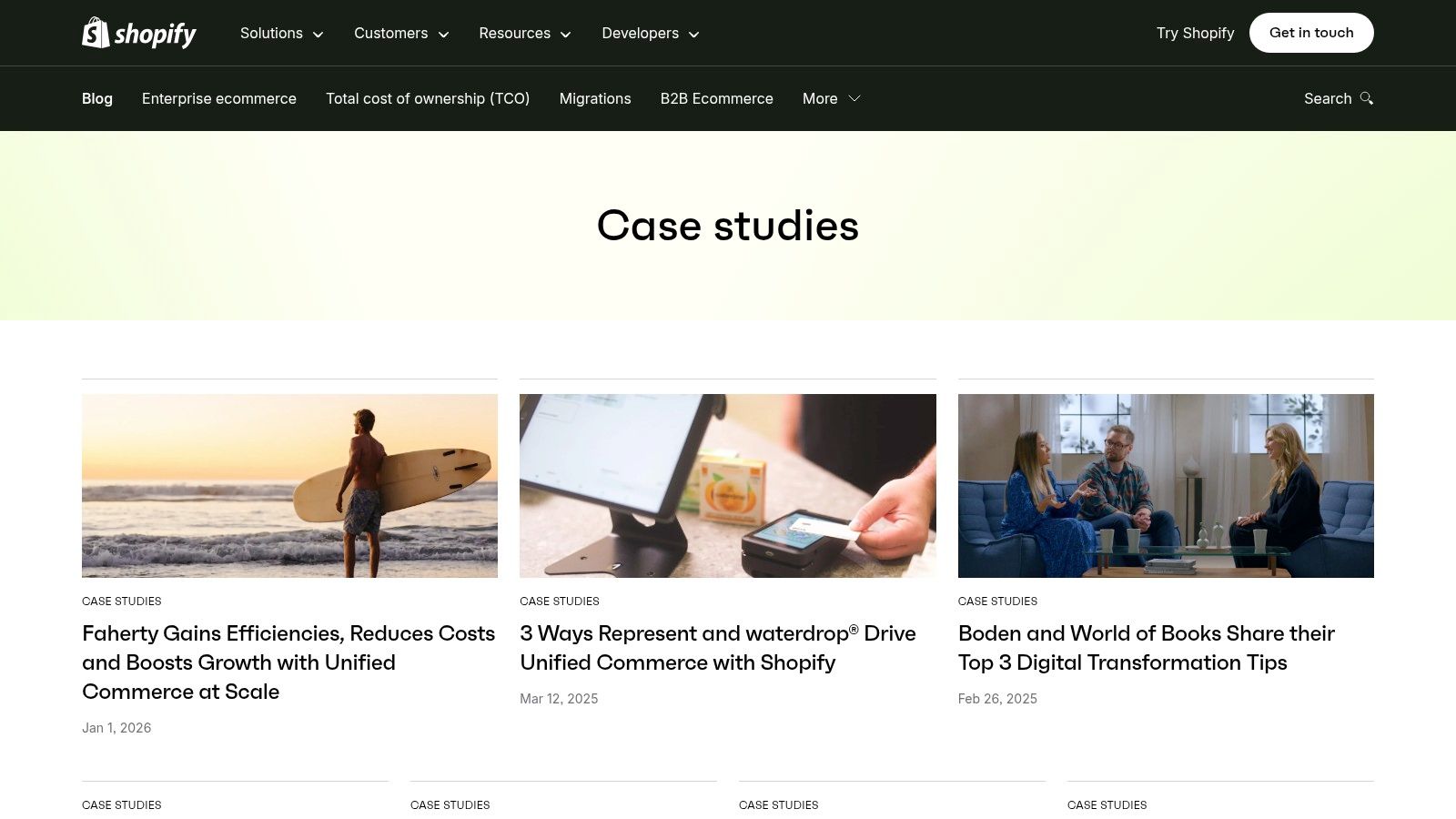
Task: Click the search magnifier icon
Action: click(x=1366, y=98)
